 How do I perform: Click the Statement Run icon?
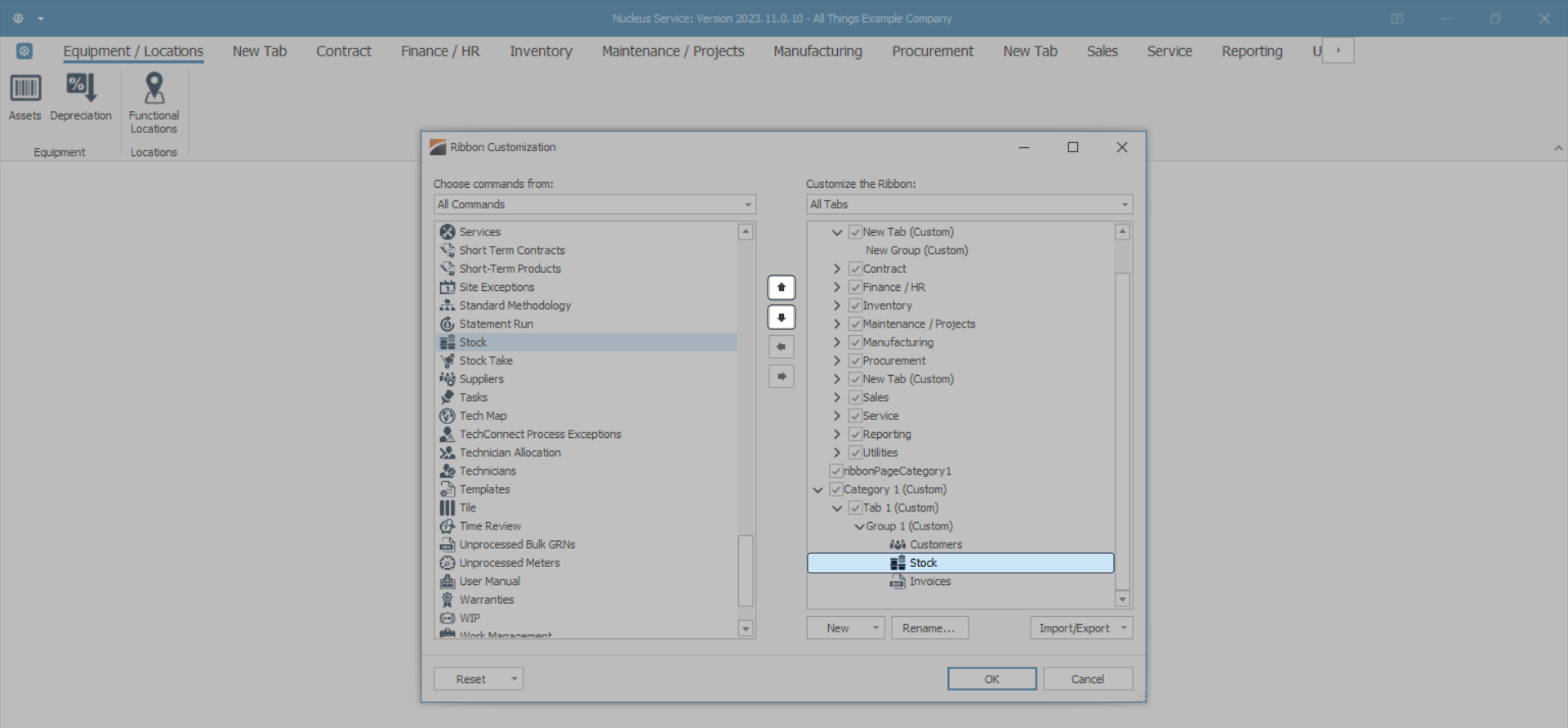[x=448, y=324]
